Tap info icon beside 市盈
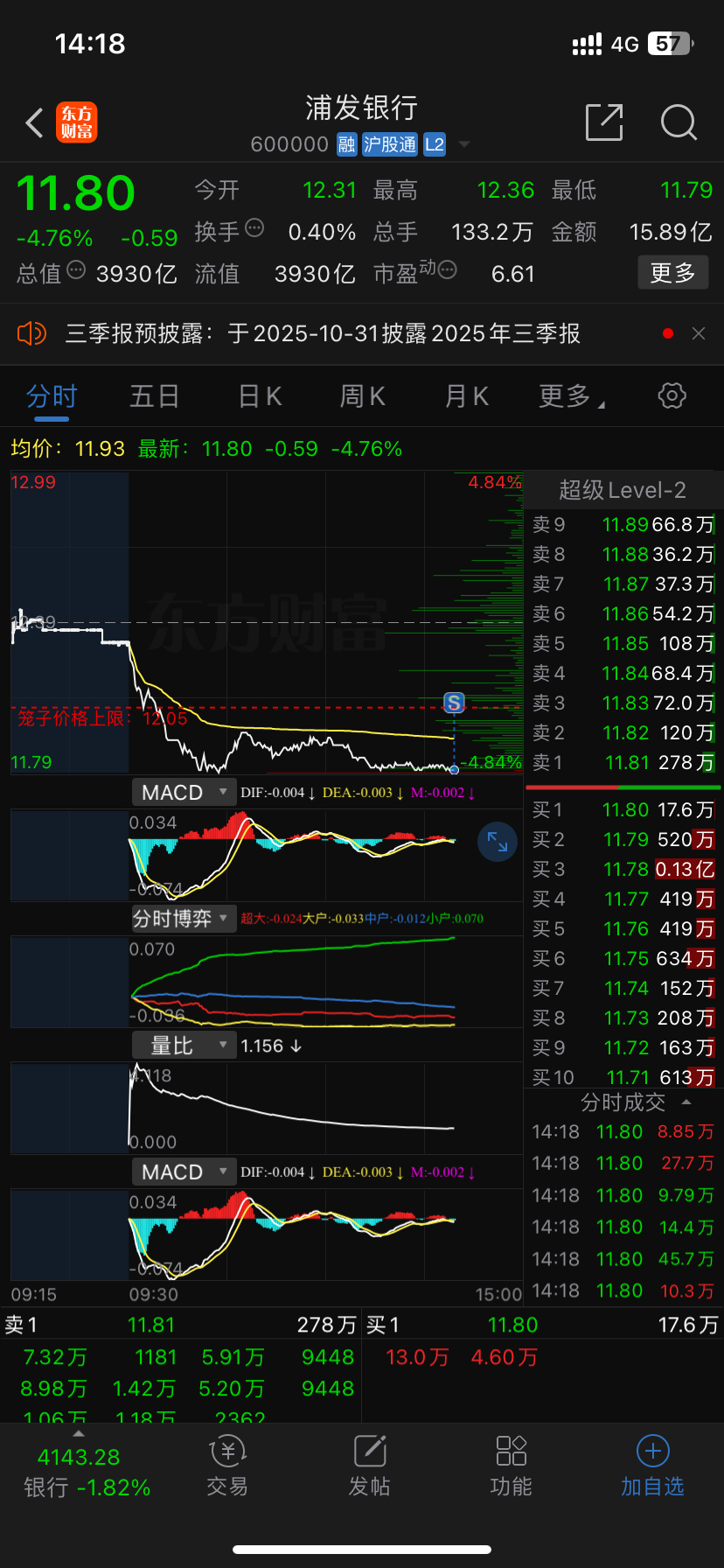 point(447,269)
